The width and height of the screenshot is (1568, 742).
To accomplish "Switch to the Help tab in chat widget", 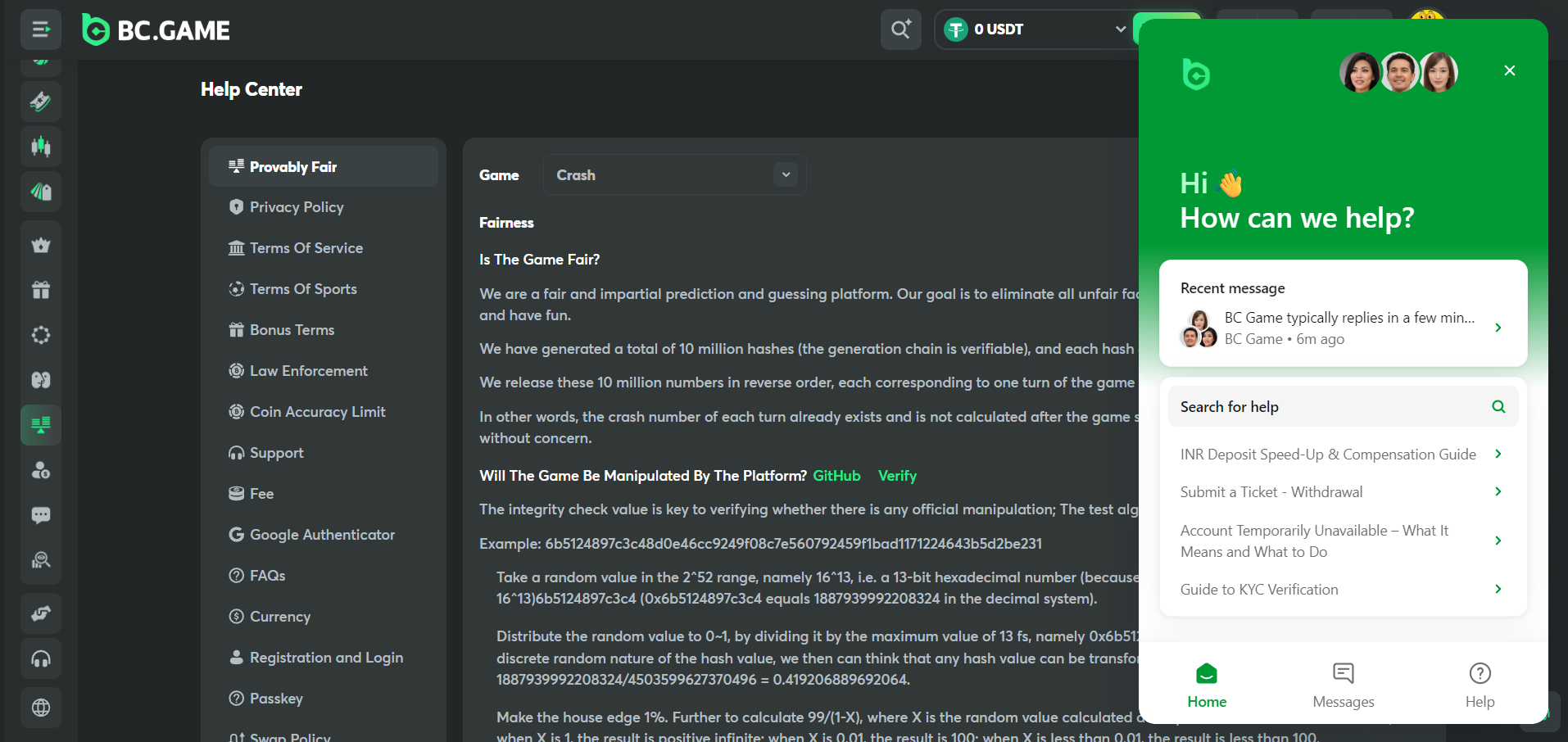I will coord(1480,685).
